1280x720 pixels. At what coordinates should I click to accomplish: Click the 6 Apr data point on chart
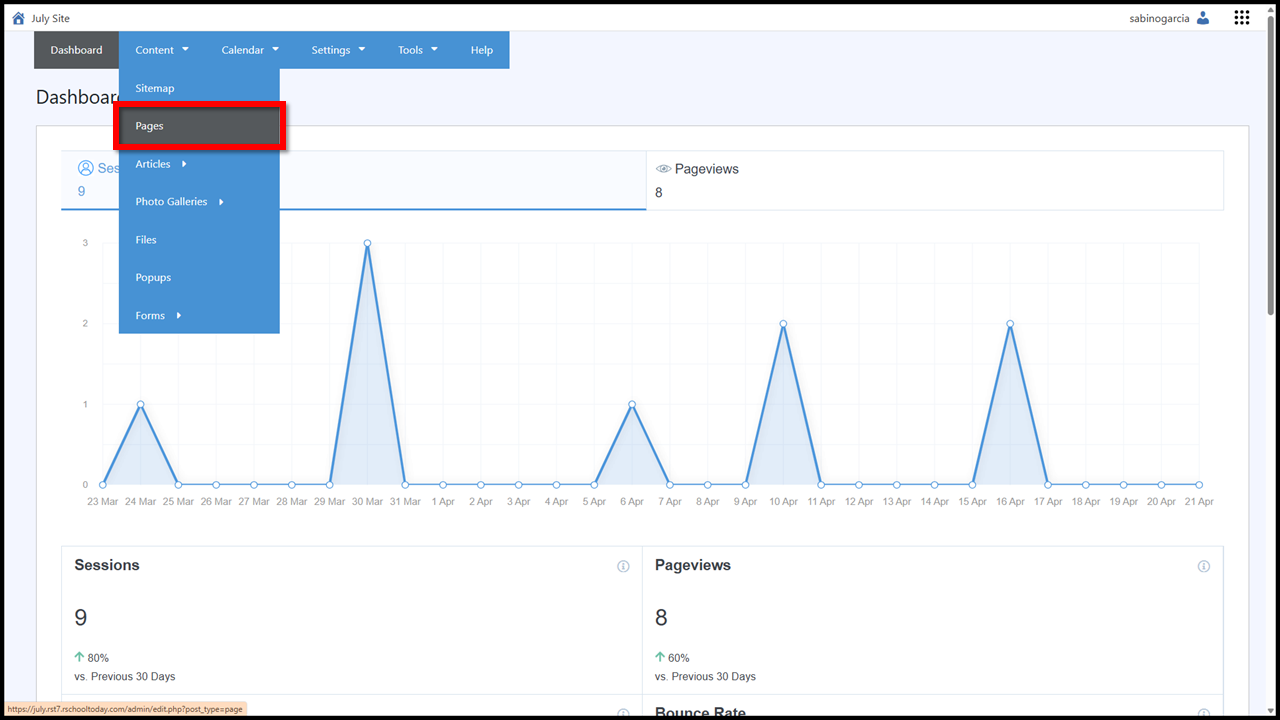point(632,404)
